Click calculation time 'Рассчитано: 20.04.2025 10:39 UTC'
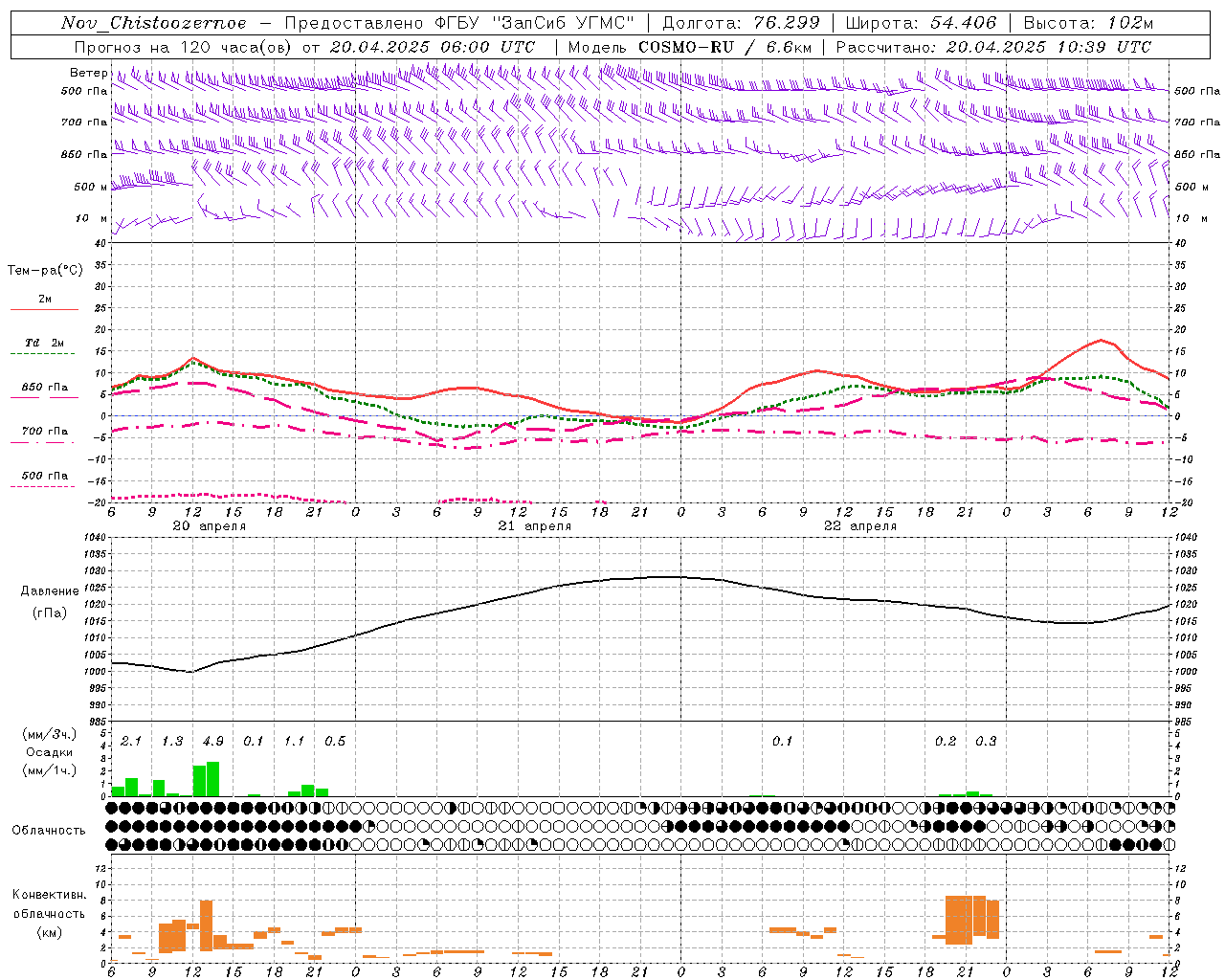The height and width of the screenshot is (980, 1225). click(x=993, y=47)
